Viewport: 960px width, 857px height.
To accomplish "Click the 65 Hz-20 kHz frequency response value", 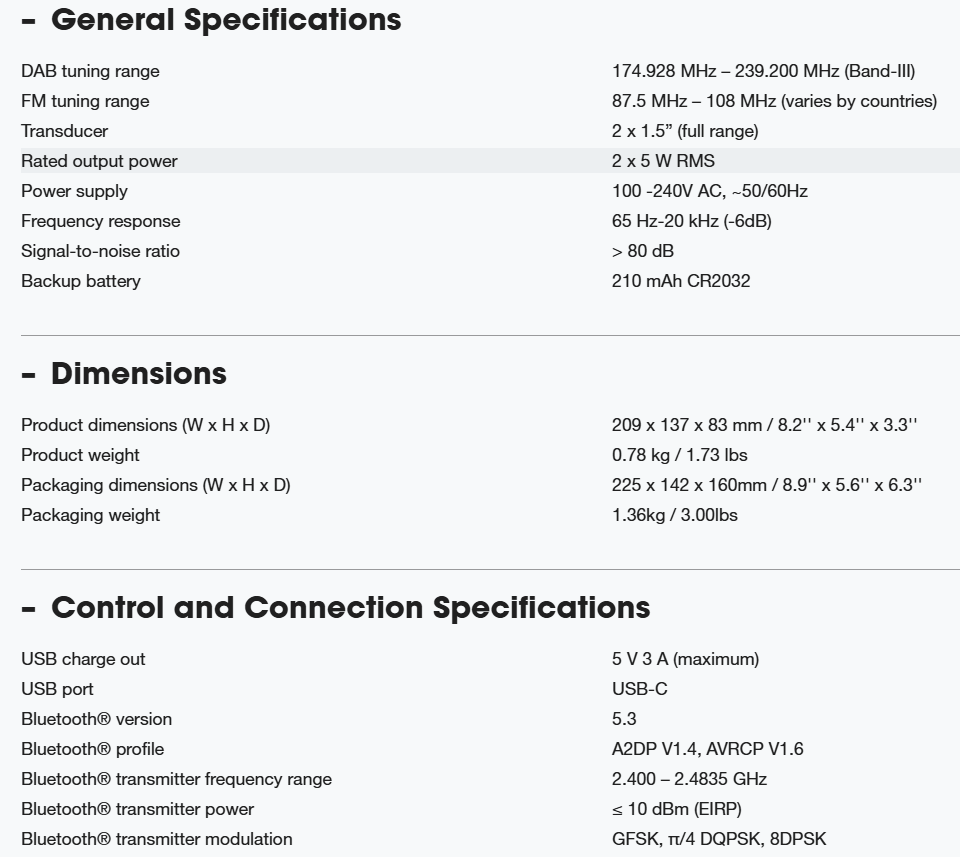I will pyautogui.click(x=691, y=221).
